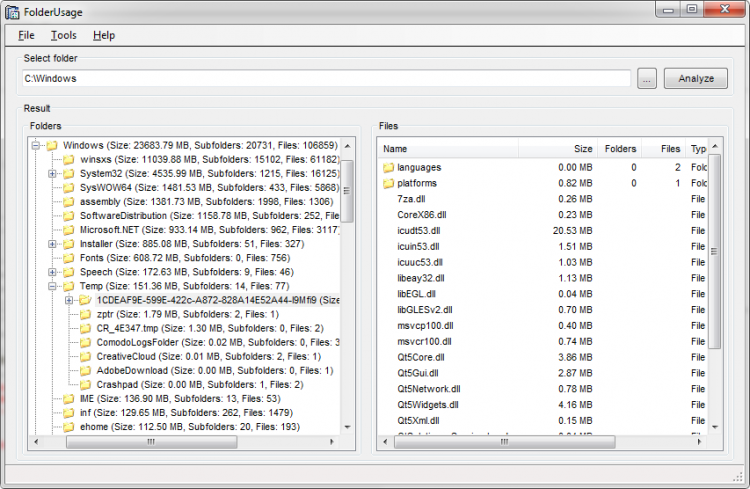Select the libGLESv2.dll file row
750x489 pixels.
[543, 310]
